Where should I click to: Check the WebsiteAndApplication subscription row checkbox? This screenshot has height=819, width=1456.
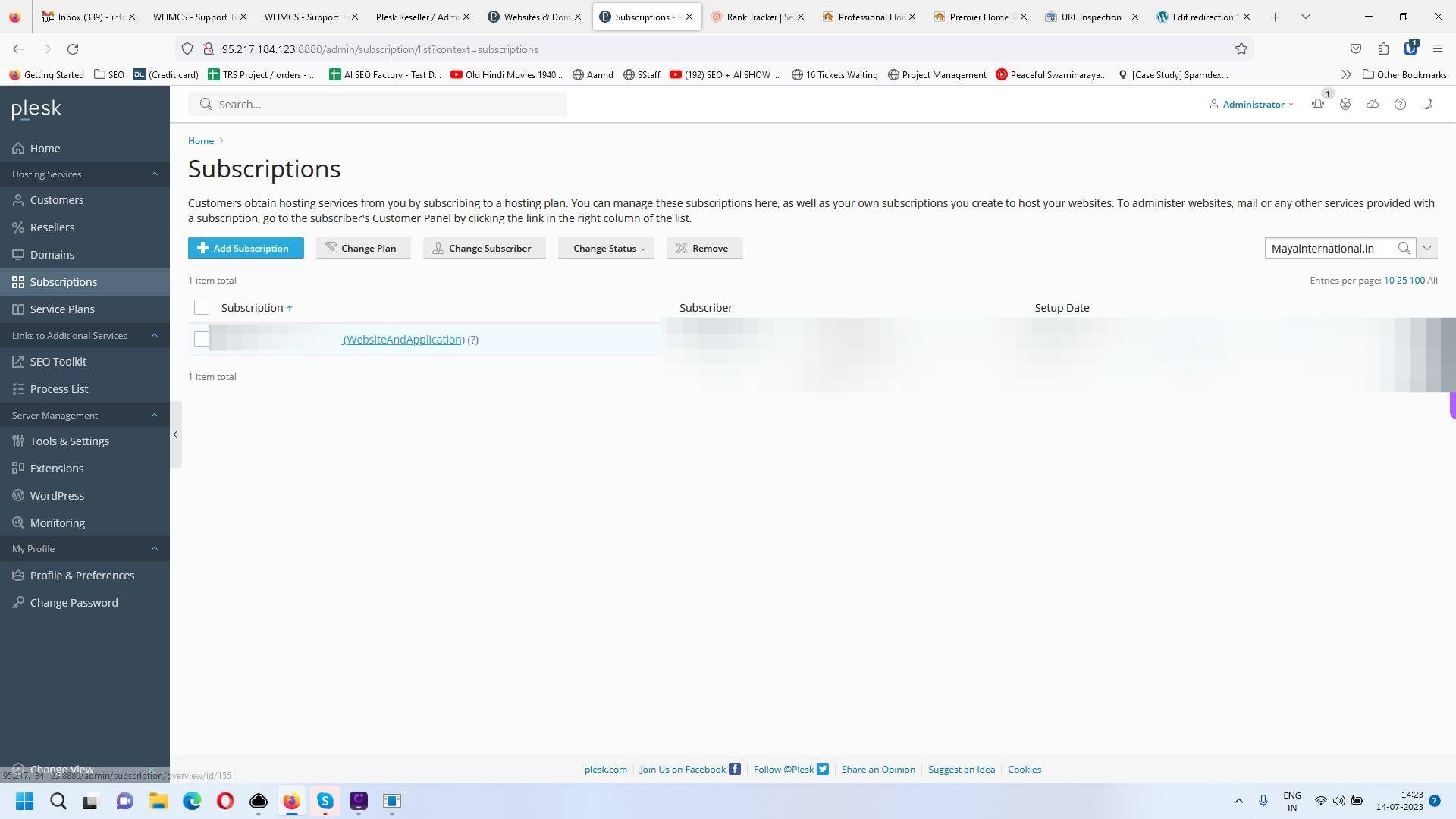(202, 339)
